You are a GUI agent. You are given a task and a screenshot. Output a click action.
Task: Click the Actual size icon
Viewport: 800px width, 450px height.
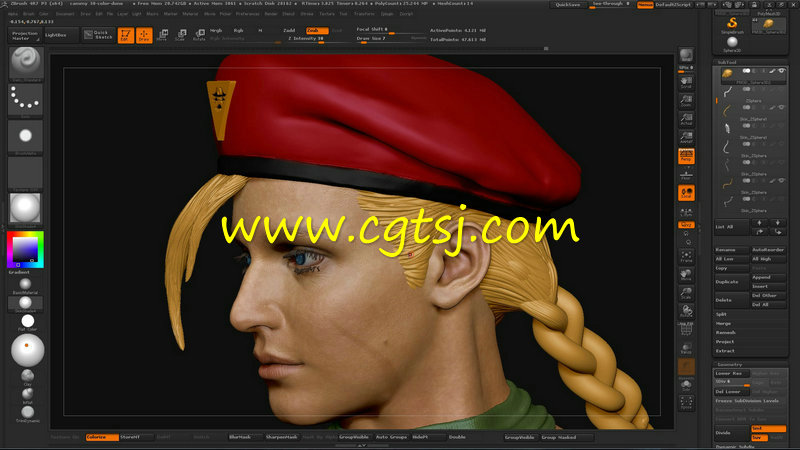tap(686, 119)
